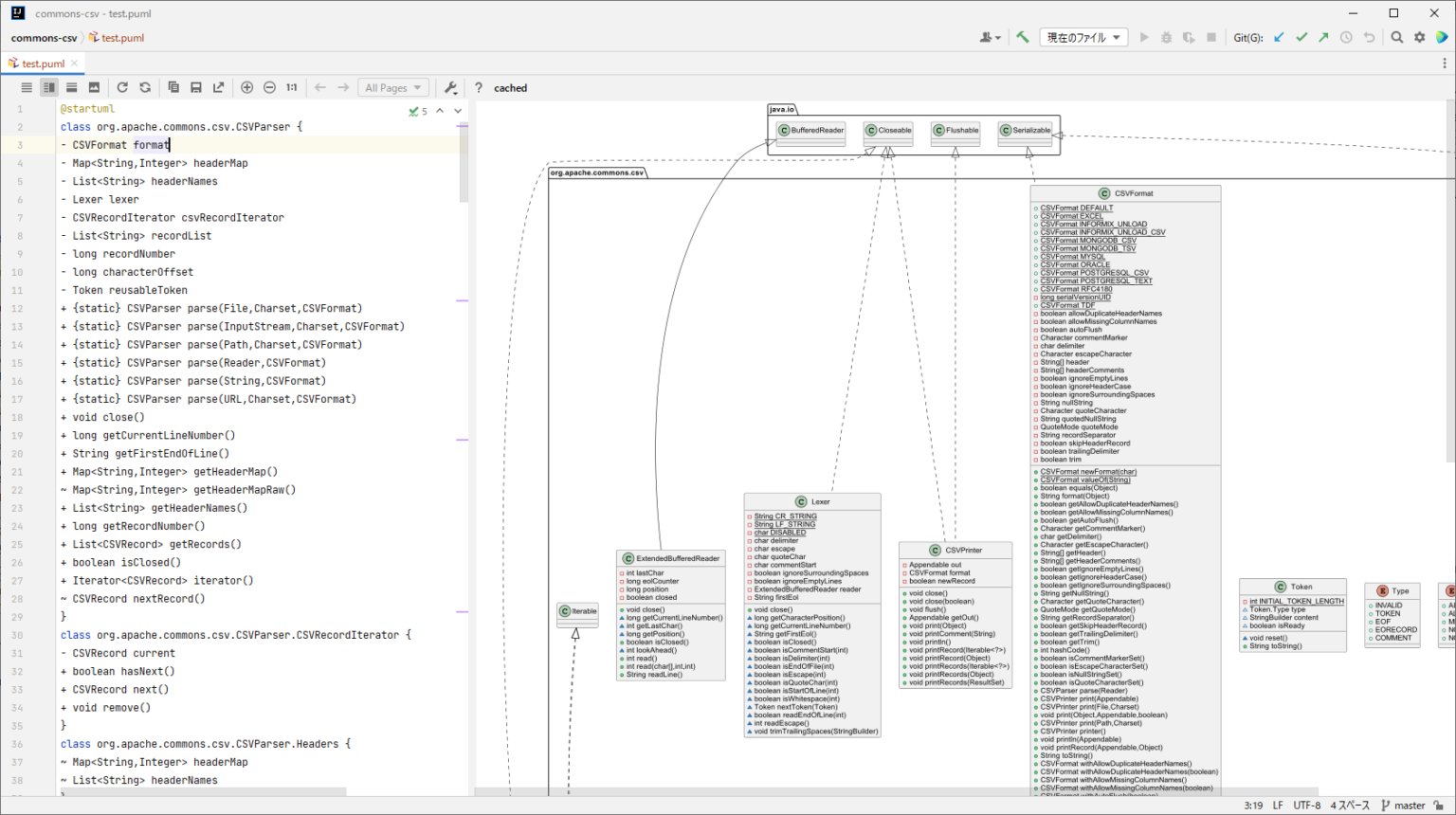The width and height of the screenshot is (1456, 815).
Task: Refresh the PlantUML diagram preview
Action: (x=122, y=87)
